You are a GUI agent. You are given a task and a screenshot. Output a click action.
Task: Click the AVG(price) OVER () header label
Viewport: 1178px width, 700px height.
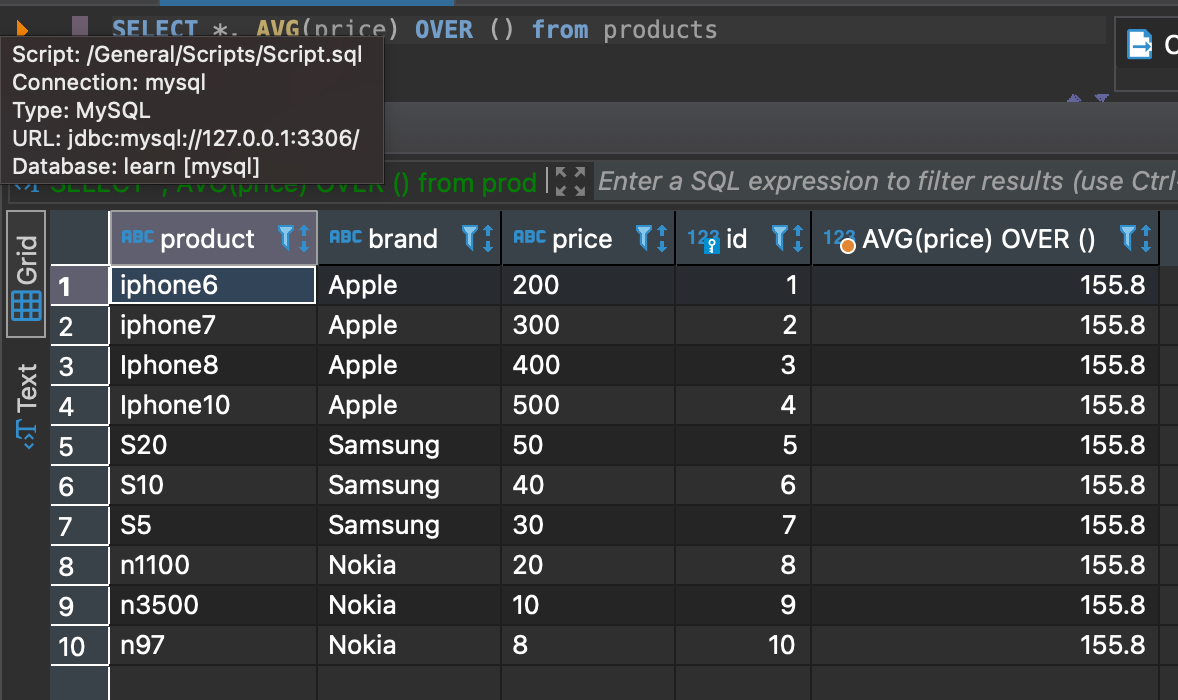coord(979,239)
